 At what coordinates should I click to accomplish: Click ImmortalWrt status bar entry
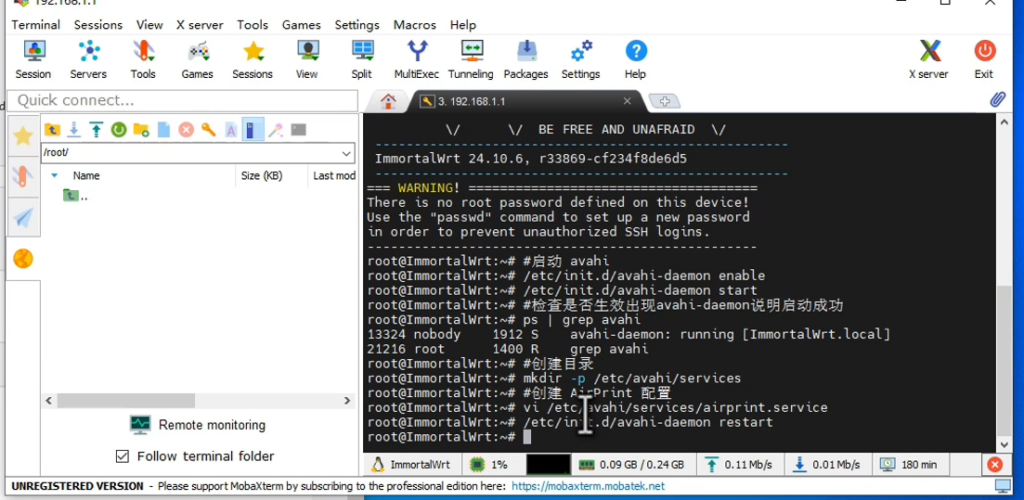(x=411, y=465)
